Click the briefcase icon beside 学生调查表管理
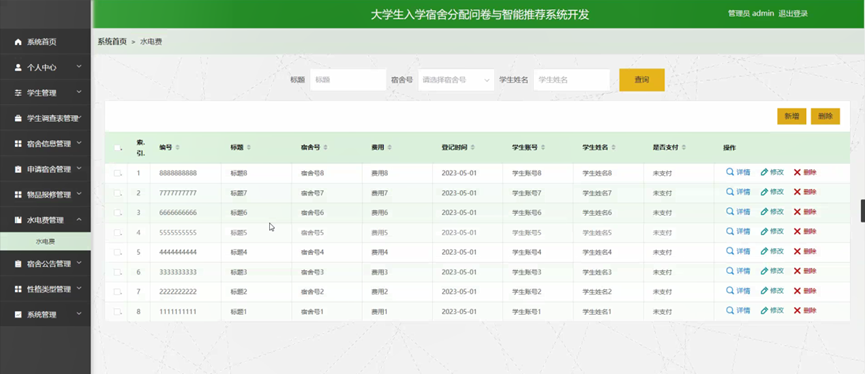This screenshot has width=865, height=374. 18,118
